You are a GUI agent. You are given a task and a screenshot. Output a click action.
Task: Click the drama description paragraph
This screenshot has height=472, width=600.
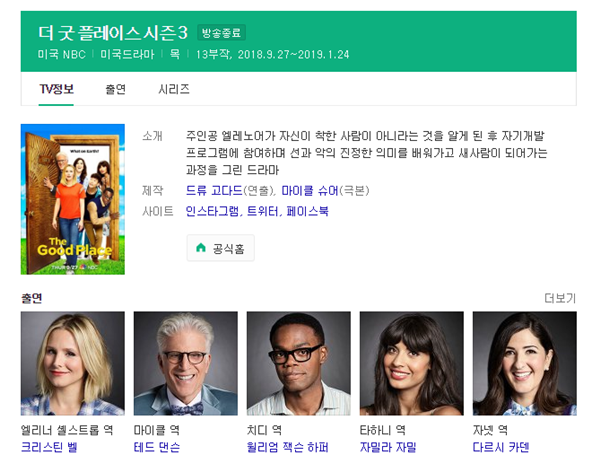point(367,152)
